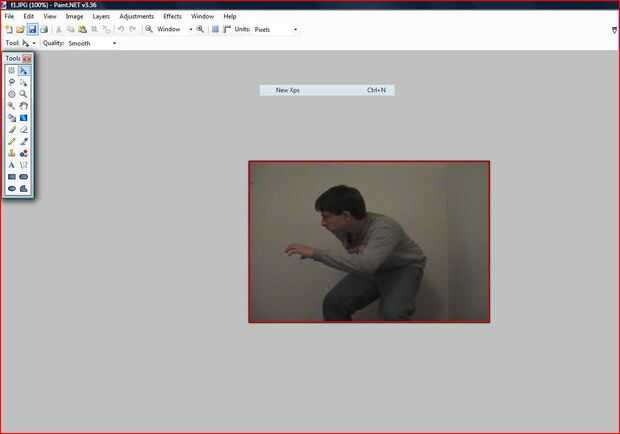
Task: Close the Tools floating panel
Action: tap(27, 58)
